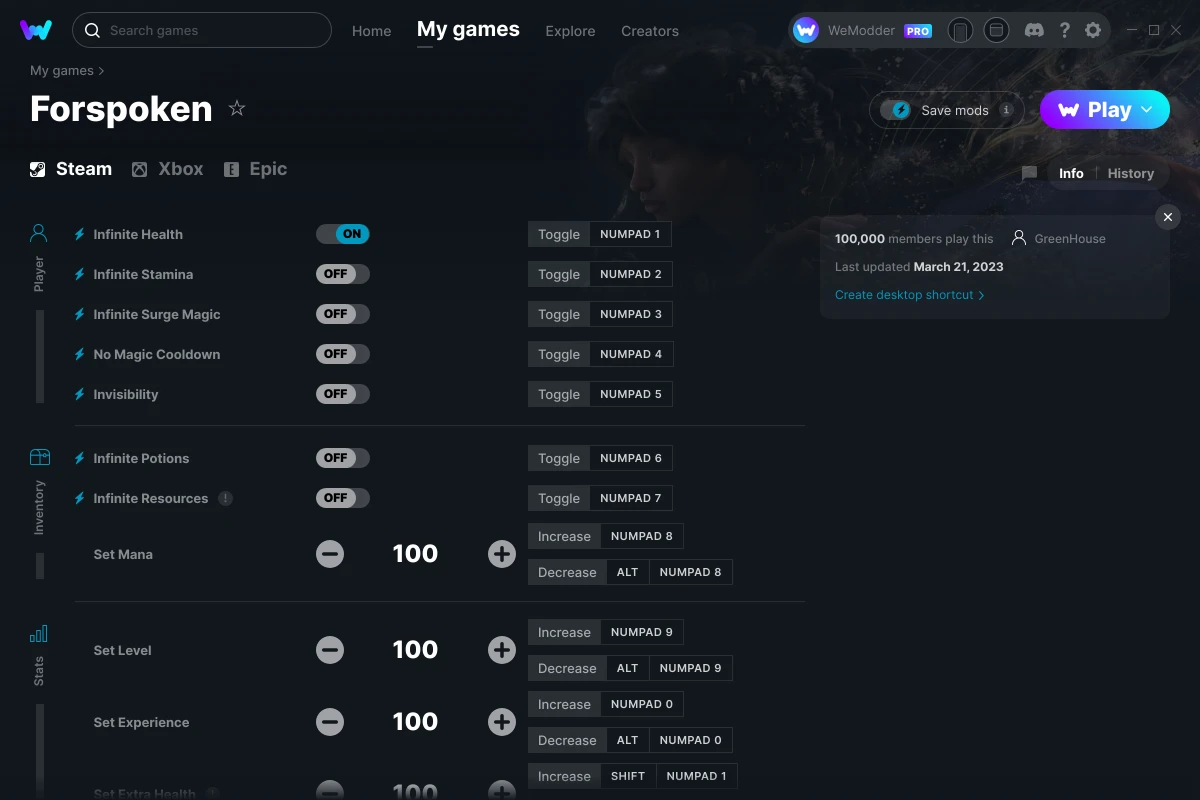This screenshot has height=800, width=1200.
Task: Open the My games tab
Action: point(468,29)
